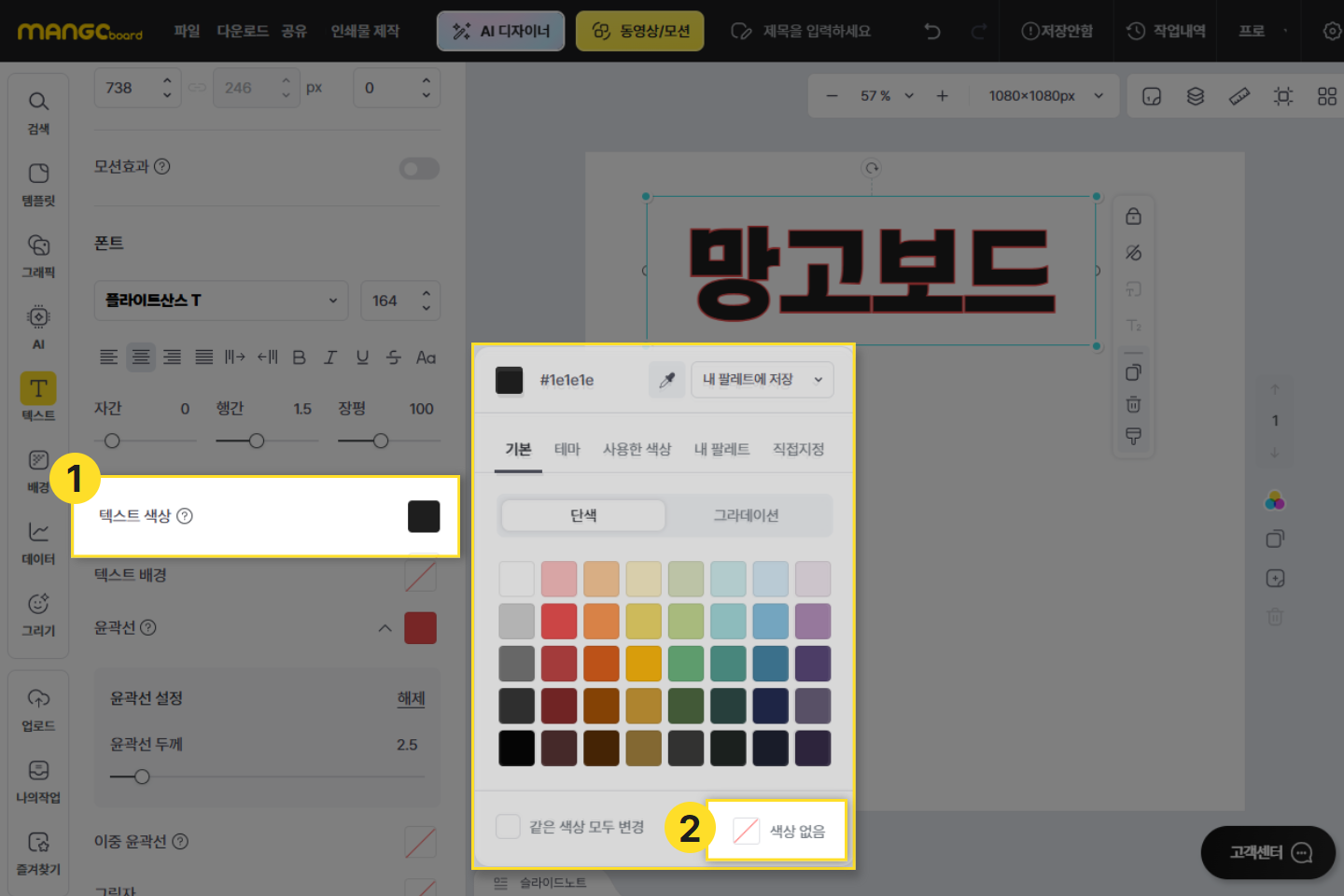Underline the selected text
Image resolution: width=1344 pixels, height=896 pixels.
[362, 357]
